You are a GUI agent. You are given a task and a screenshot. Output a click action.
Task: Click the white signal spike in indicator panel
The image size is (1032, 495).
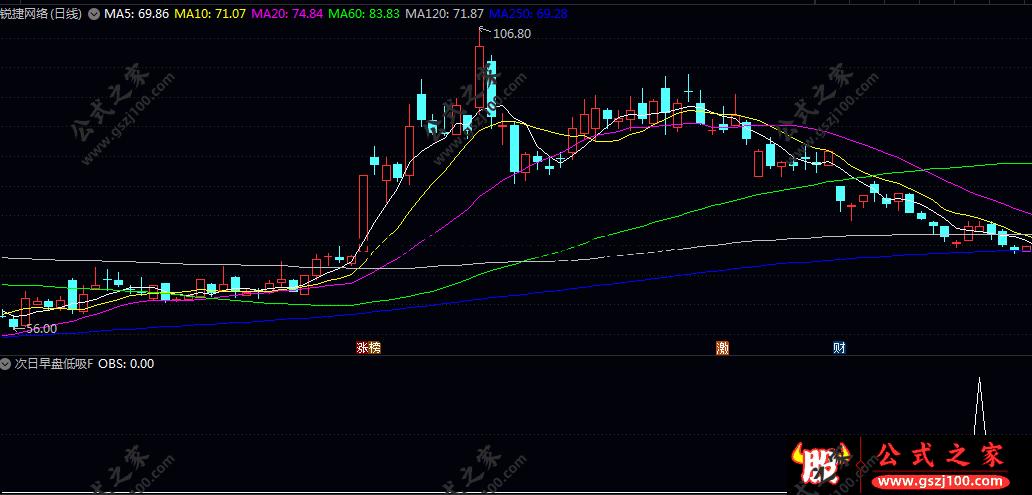pos(979,406)
